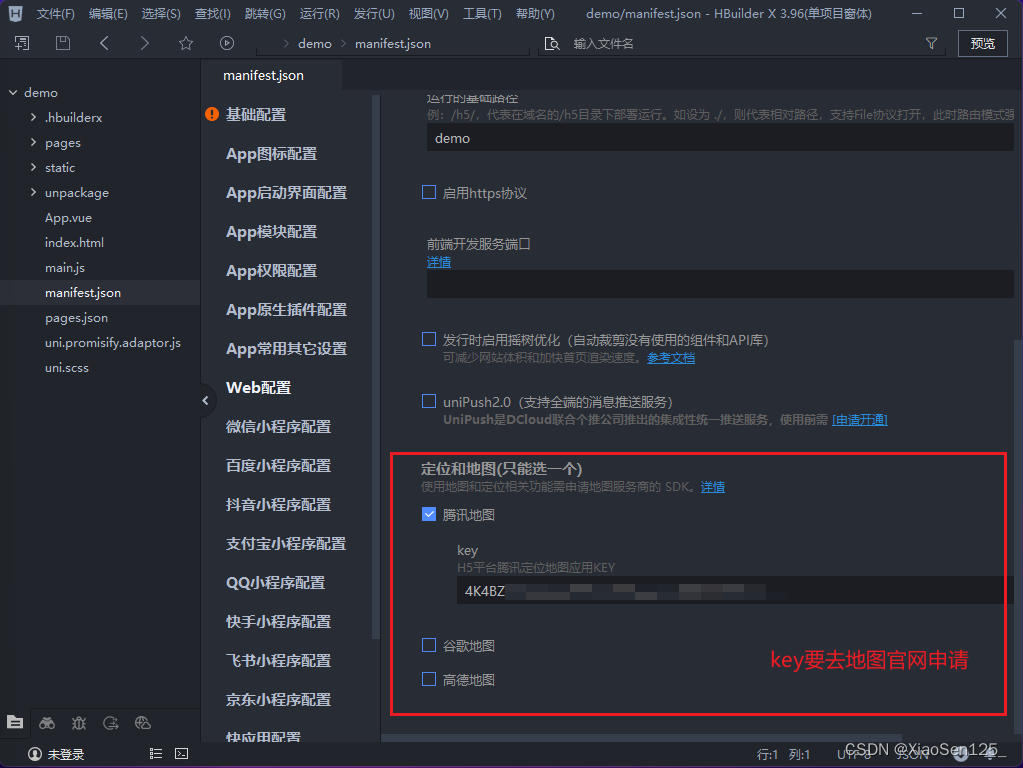Click the Run (play) icon in toolbar
Image resolution: width=1023 pixels, height=768 pixels.
tap(227, 43)
